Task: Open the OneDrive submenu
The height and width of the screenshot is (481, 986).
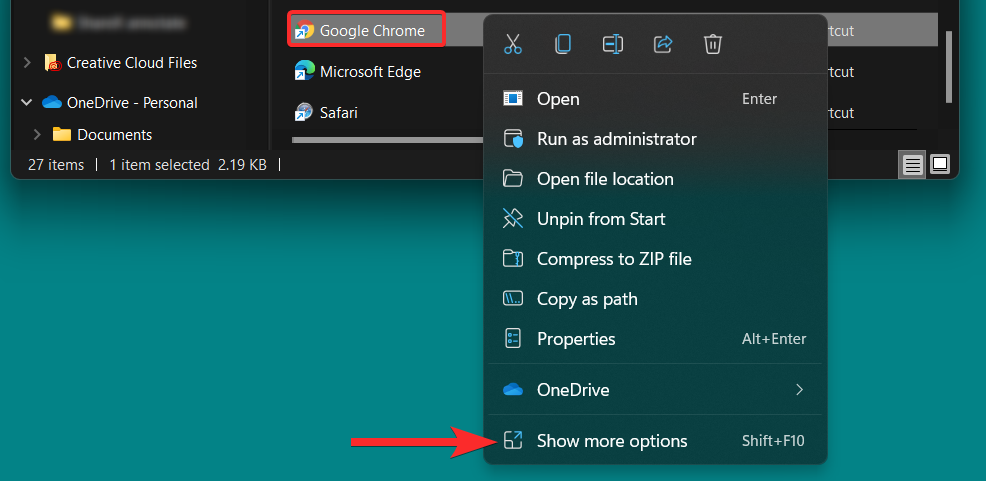Action: tap(655, 389)
